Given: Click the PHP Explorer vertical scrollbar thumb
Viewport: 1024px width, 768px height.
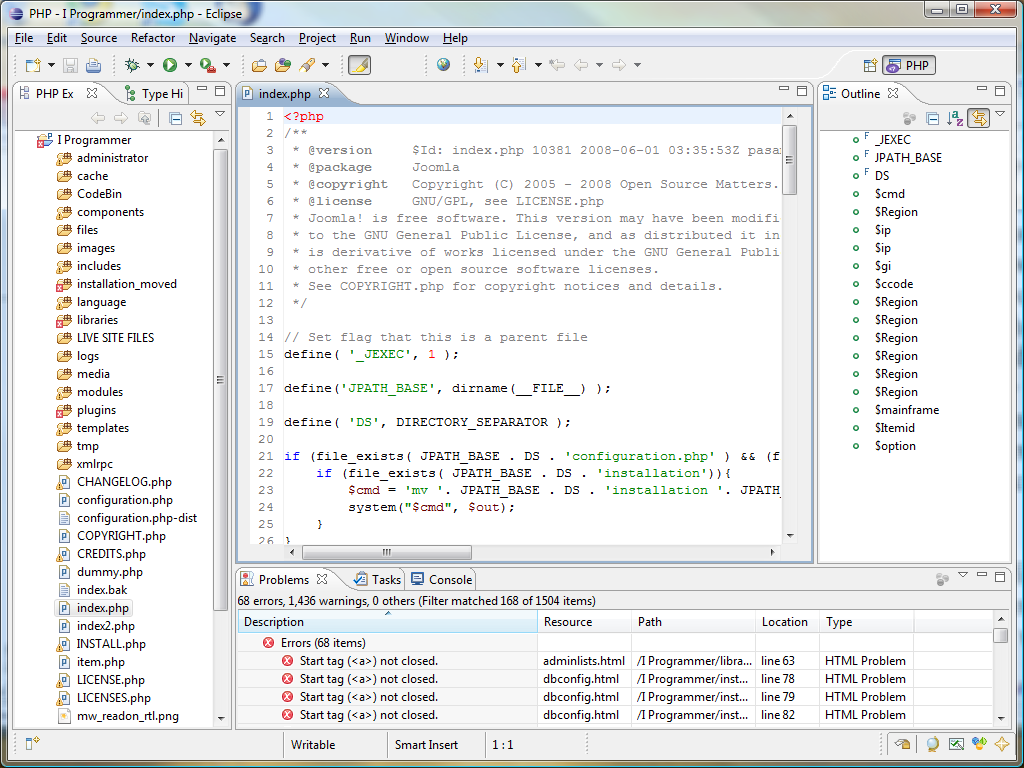Looking at the screenshot, I should coord(221,379).
